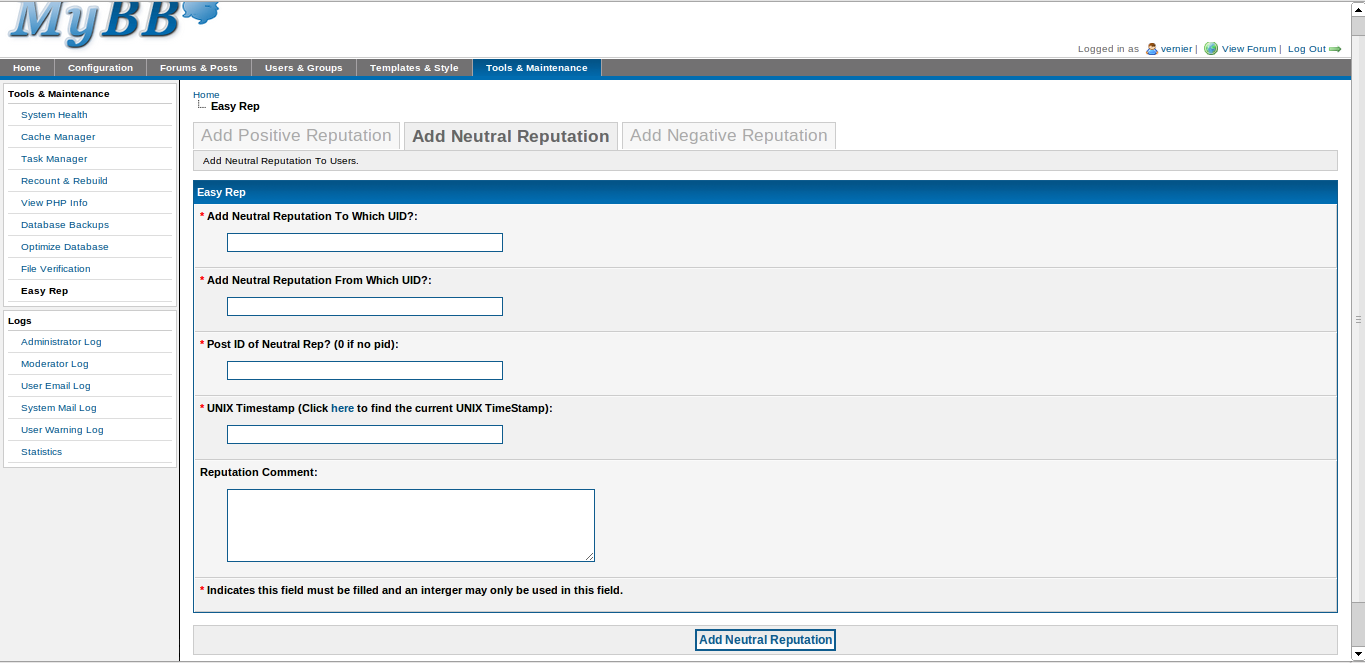
Task: Open System Health in the sidebar
Action: [54, 115]
